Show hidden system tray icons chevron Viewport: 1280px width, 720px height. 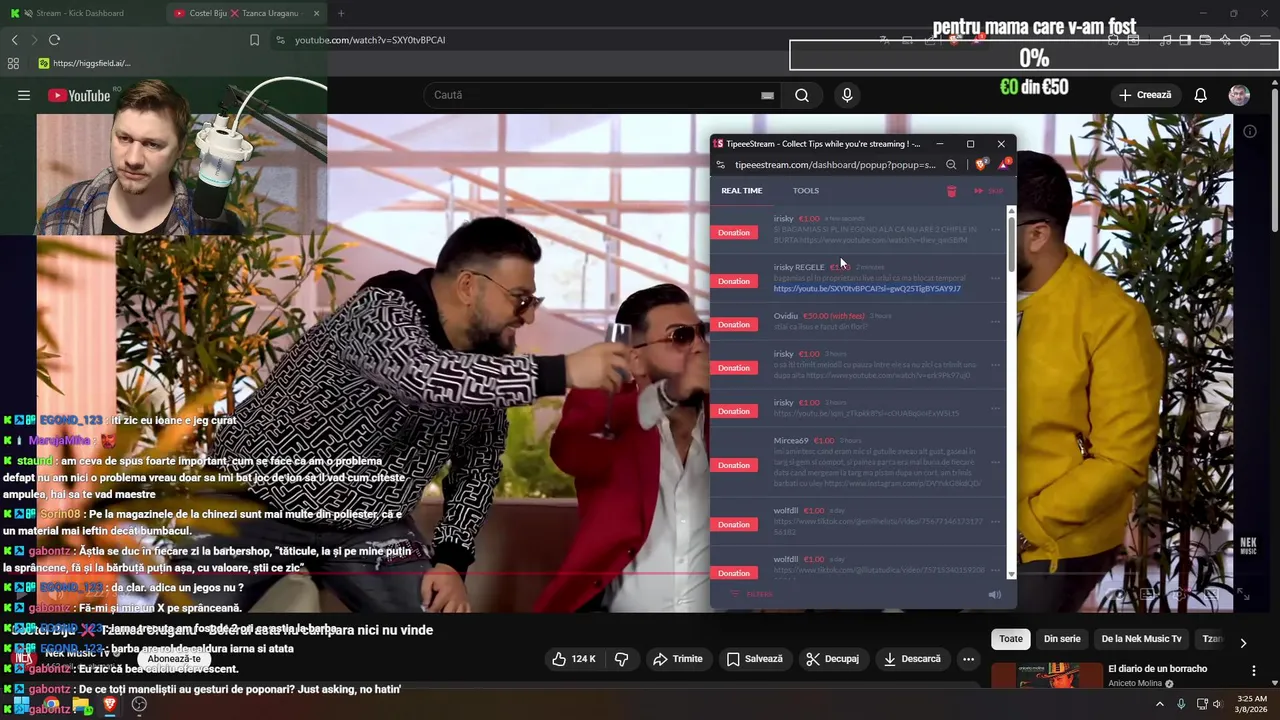click(x=1160, y=704)
